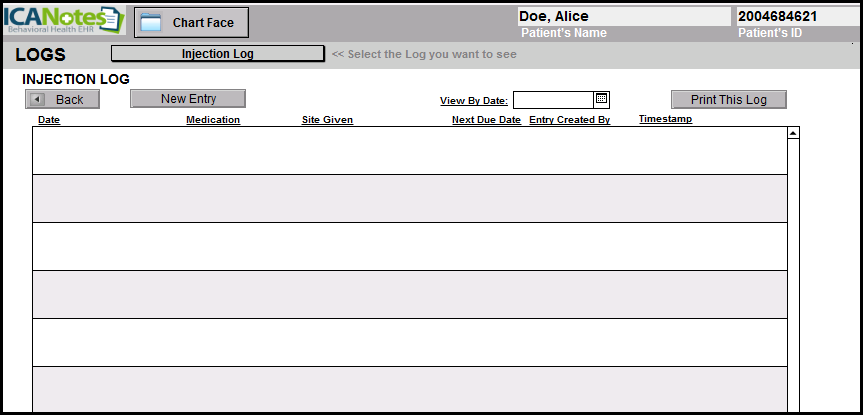This screenshot has height=415, width=863.
Task: Select the first empty injection log row
Action: (x=410, y=151)
